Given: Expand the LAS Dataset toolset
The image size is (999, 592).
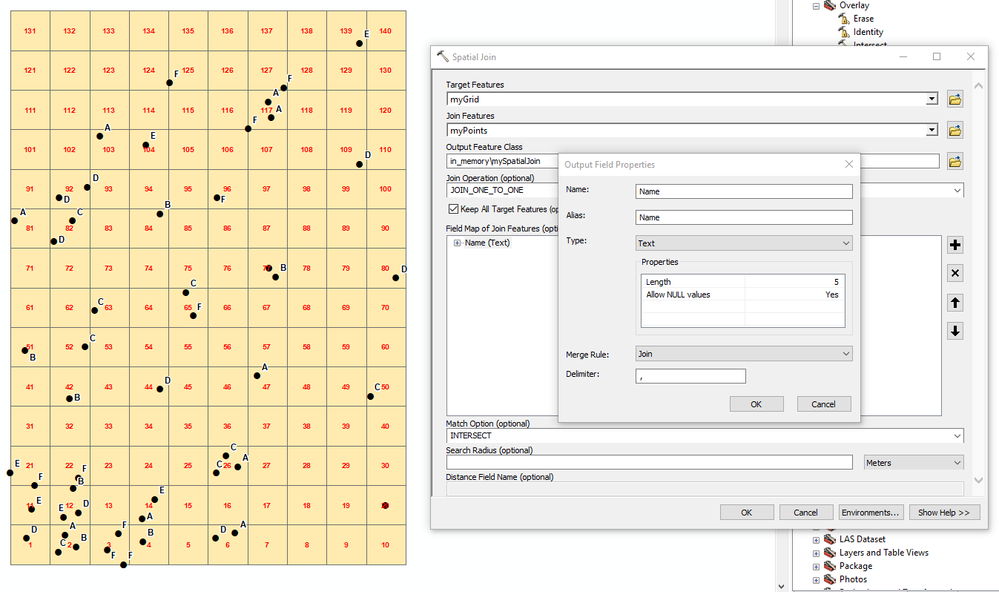Looking at the screenshot, I should pyautogui.click(x=816, y=540).
